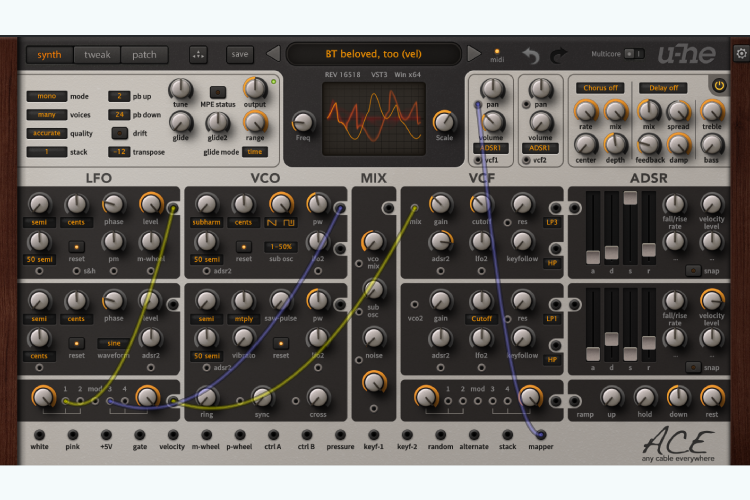Click the pressure output jack

(x=340, y=434)
